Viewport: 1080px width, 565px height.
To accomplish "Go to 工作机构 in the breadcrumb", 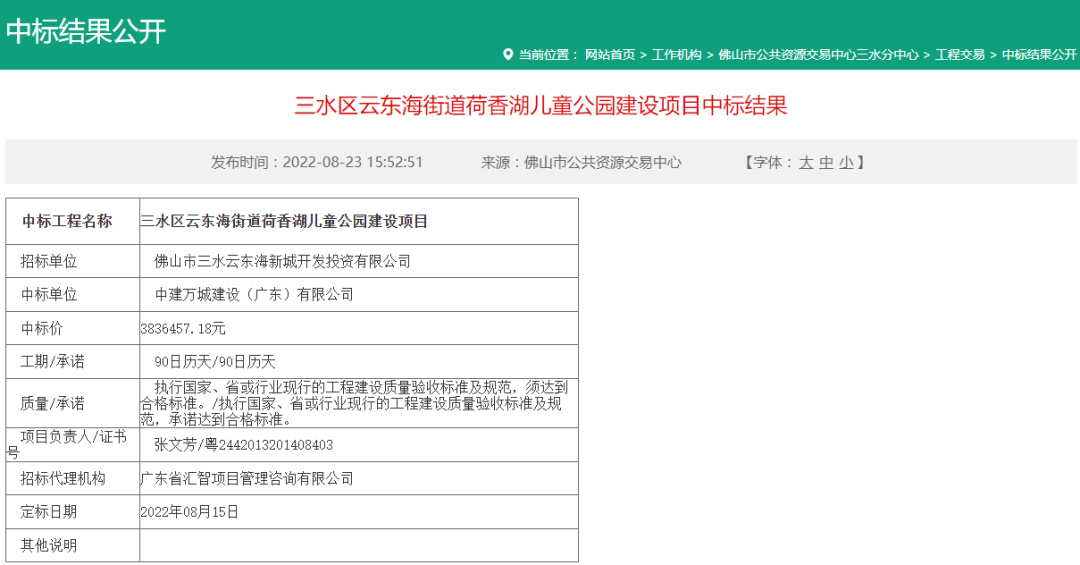I will (677, 54).
